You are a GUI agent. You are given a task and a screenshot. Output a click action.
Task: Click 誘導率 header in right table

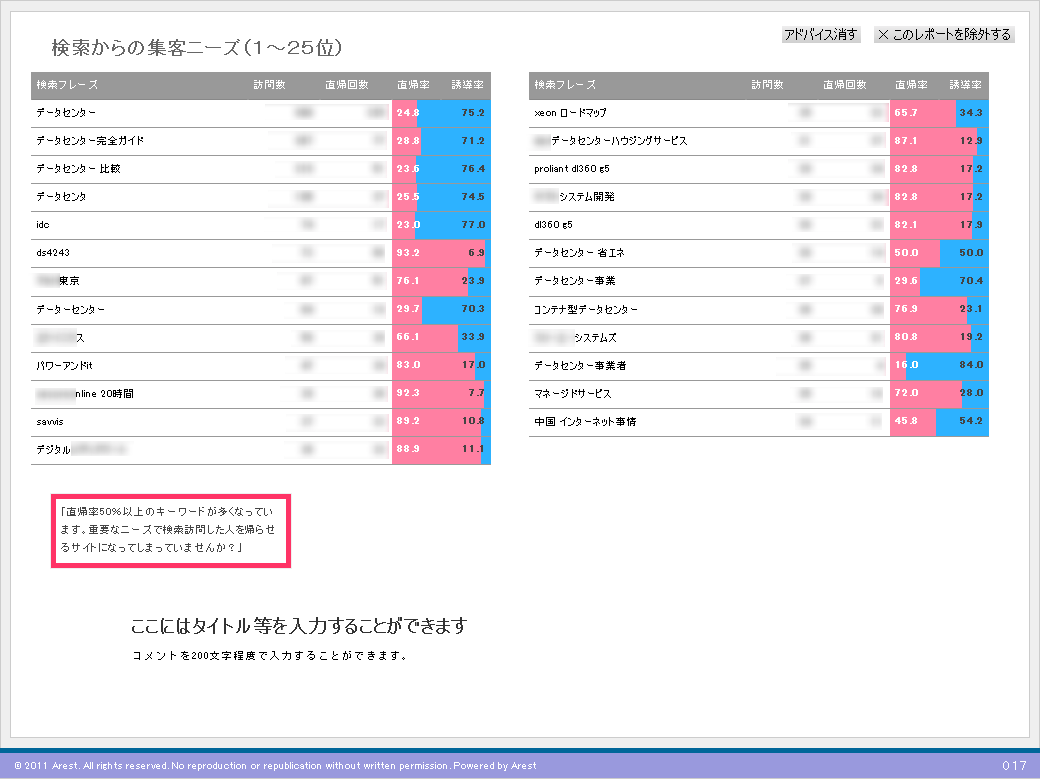click(965, 85)
